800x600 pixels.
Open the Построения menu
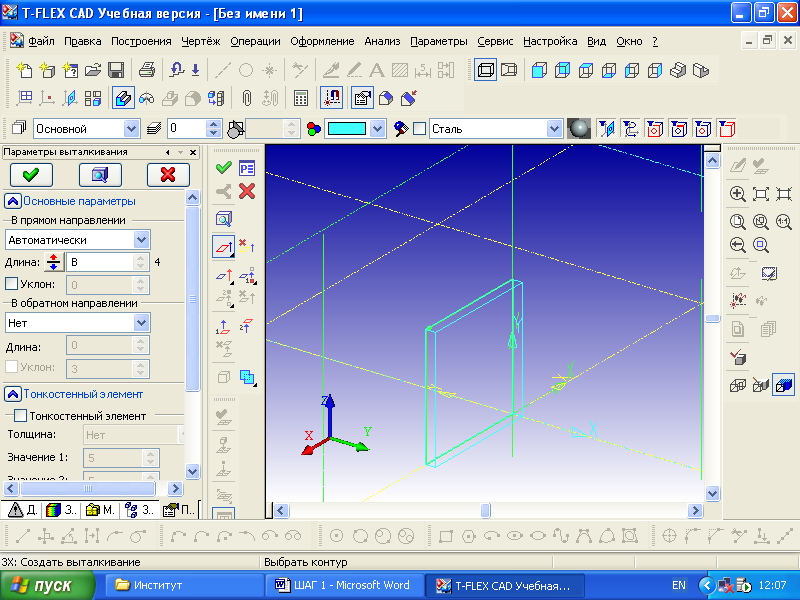coord(141,41)
